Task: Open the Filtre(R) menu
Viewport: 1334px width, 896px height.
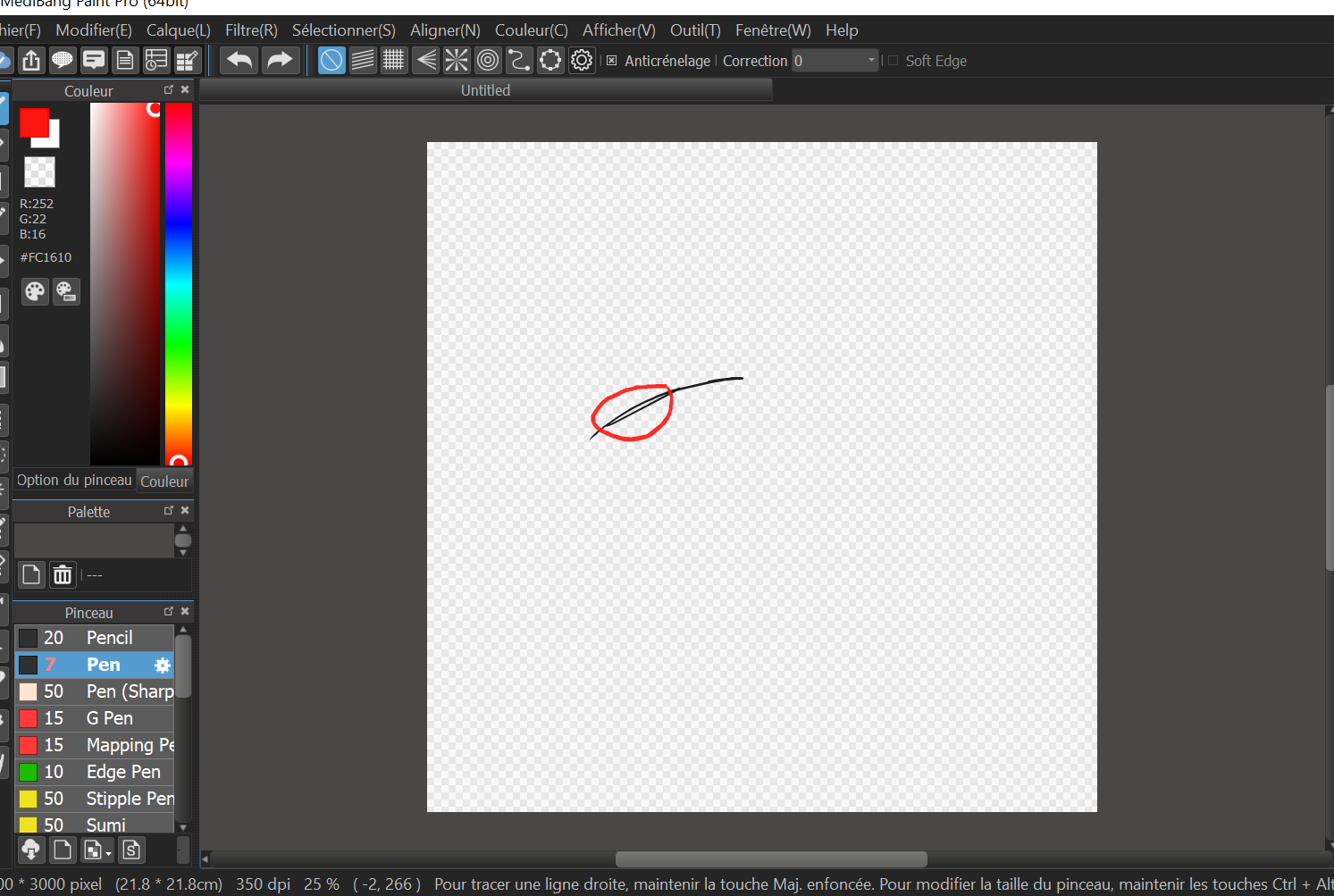Action: click(251, 30)
